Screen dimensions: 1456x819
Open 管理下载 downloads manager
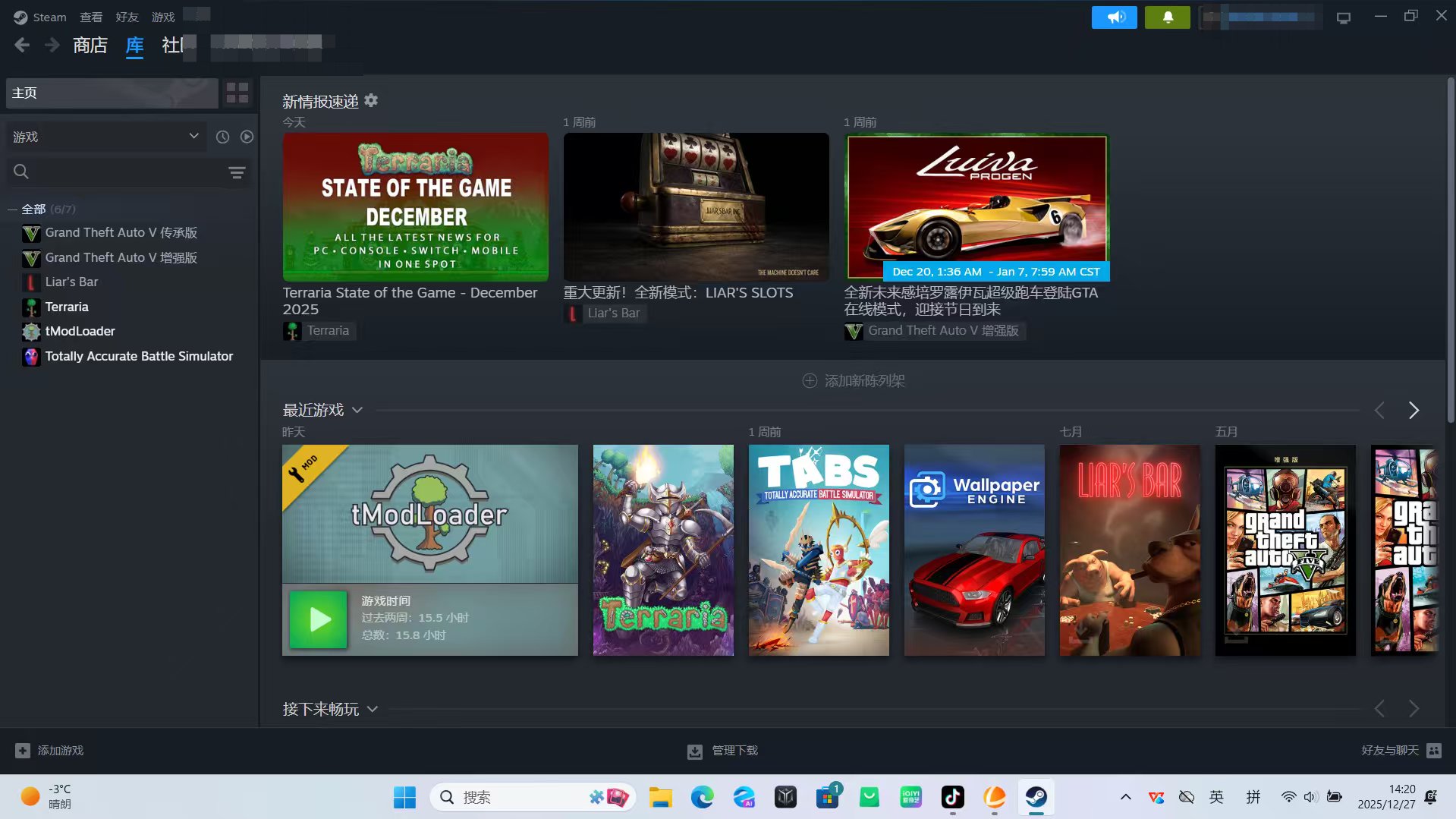click(x=722, y=751)
